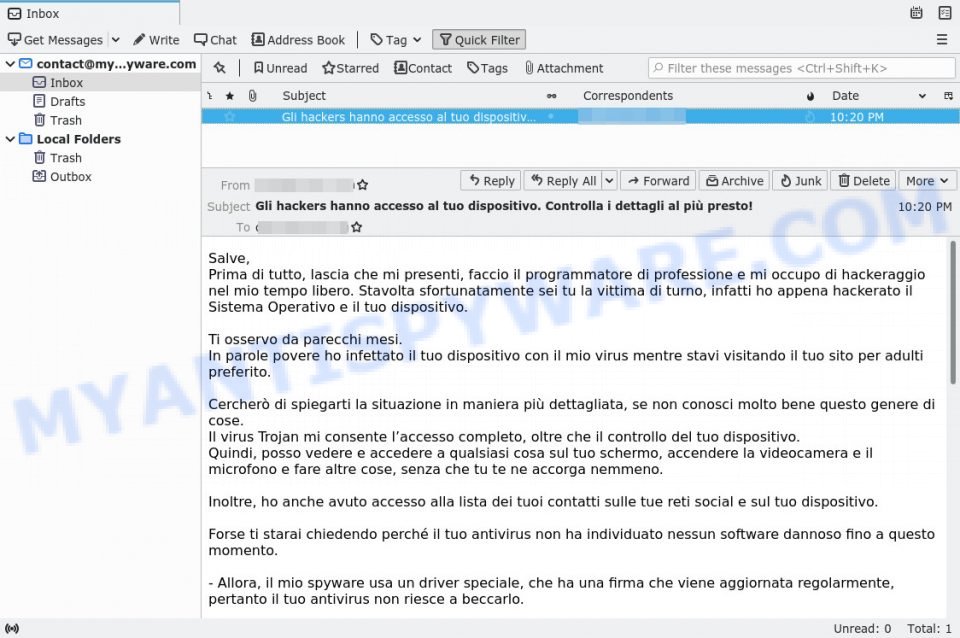Switch to the Inbox tab
The width and height of the screenshot is (960, 638).
click(x=90, y=13)
